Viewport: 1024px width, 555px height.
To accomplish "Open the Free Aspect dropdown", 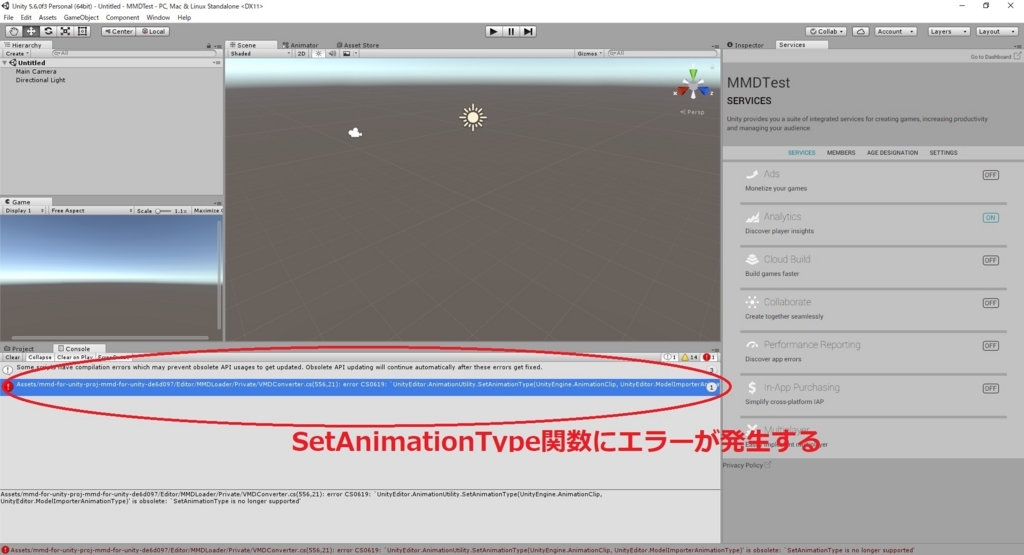I will [x=91, y=211].
